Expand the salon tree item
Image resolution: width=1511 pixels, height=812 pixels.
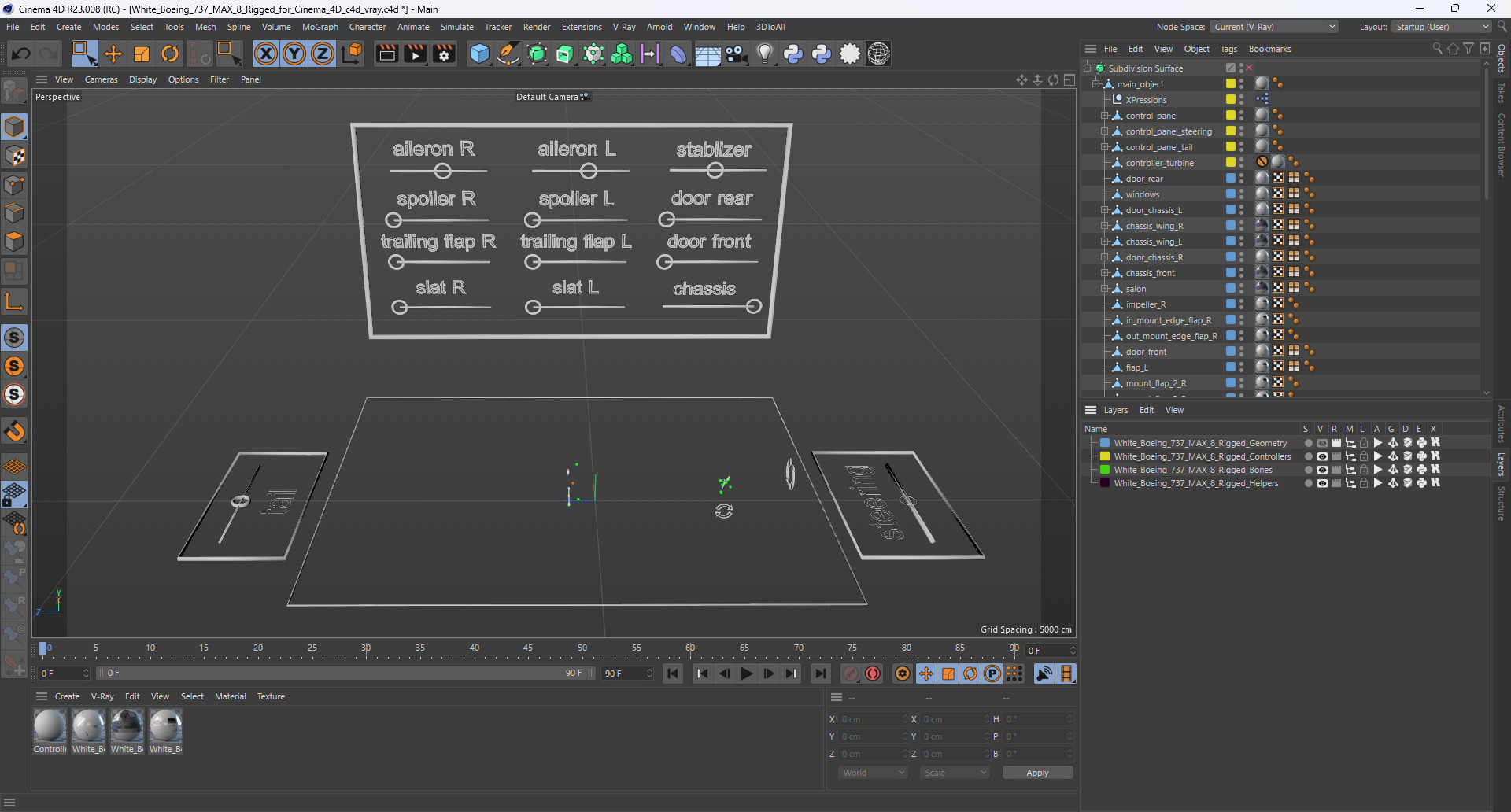click(1105, 289)
